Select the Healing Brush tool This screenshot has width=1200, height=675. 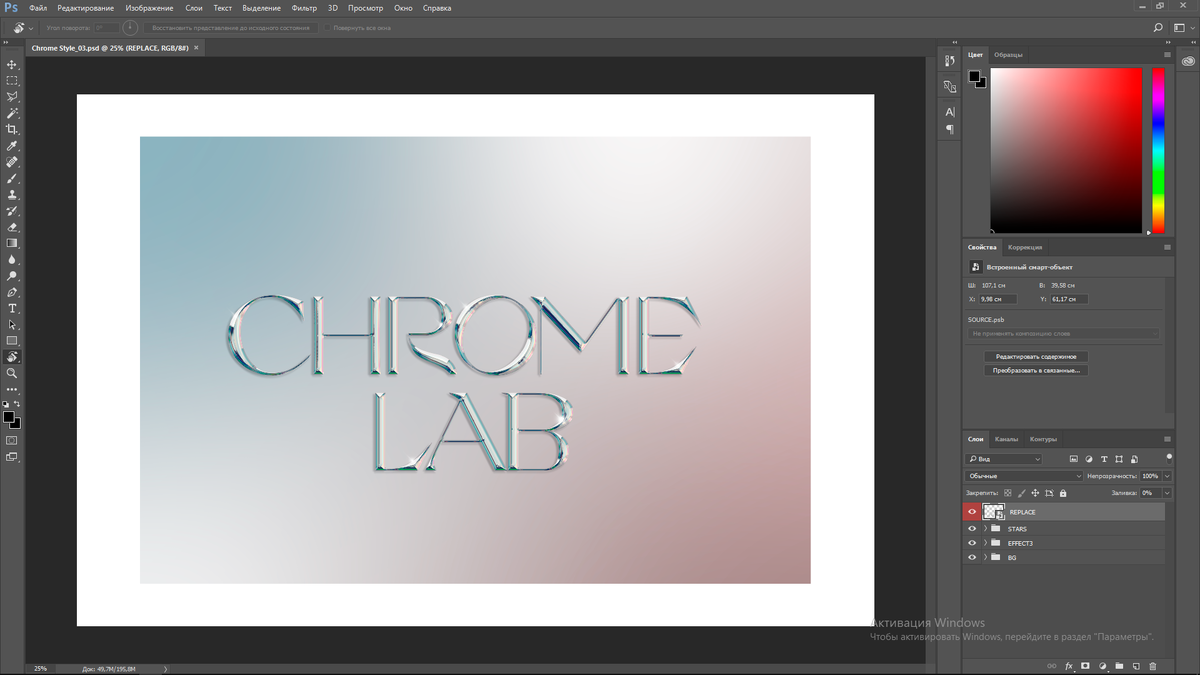tap(12, 162)
